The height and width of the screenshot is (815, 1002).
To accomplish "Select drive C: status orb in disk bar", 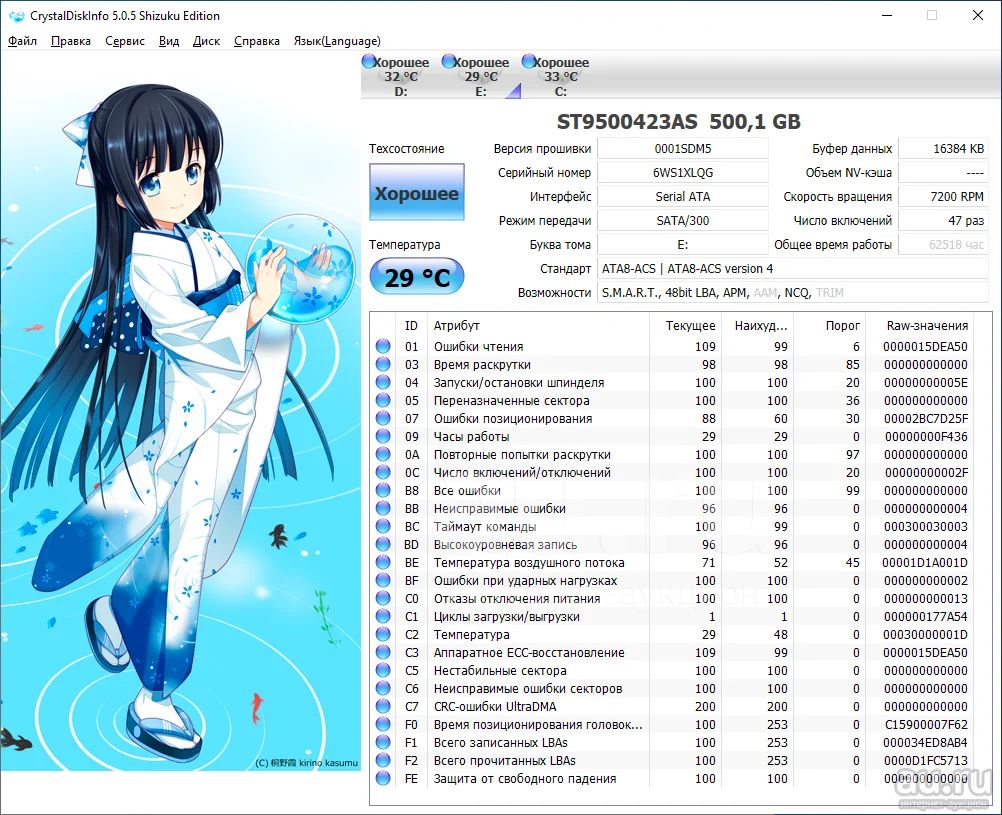I will pyautogui.click(x=527, y=62).
